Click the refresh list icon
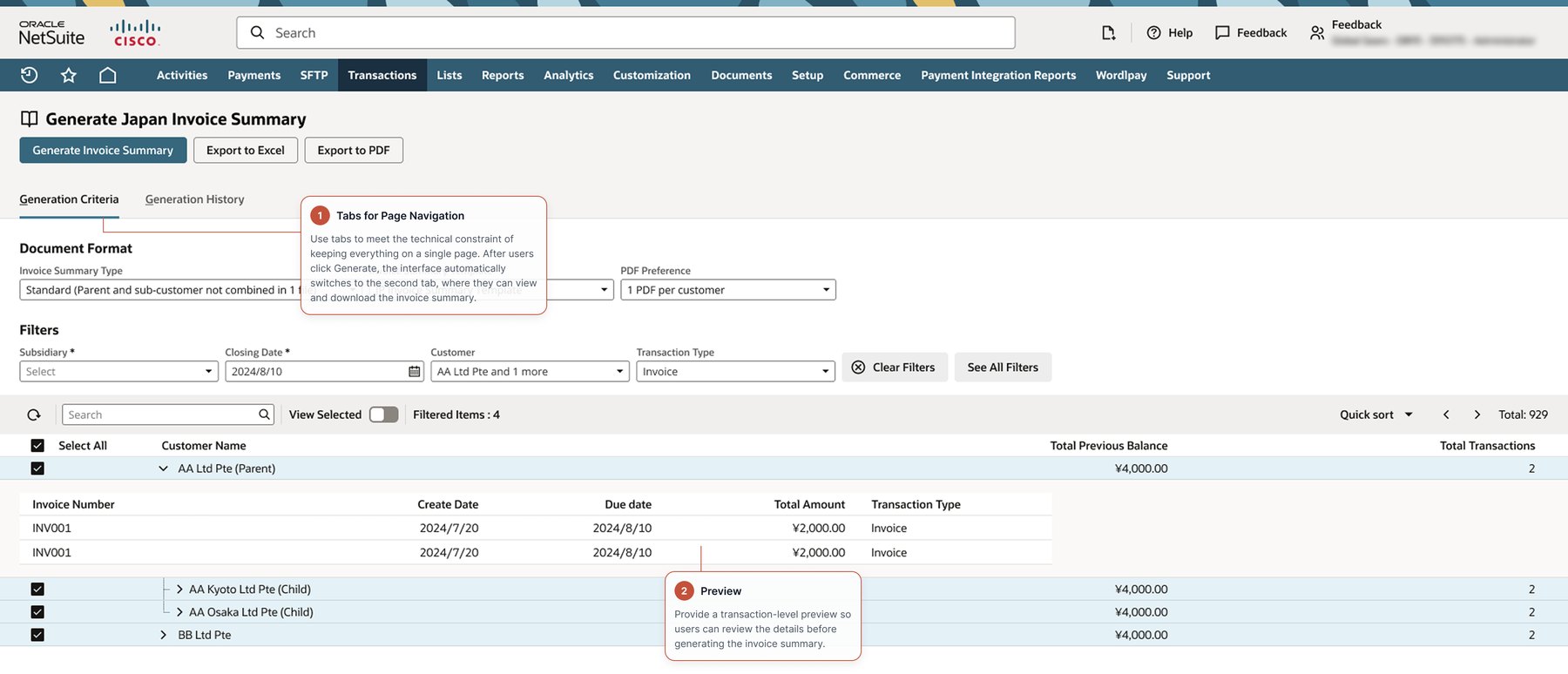The height and width of the screenshot is (674, 1568). click(34, 415)
